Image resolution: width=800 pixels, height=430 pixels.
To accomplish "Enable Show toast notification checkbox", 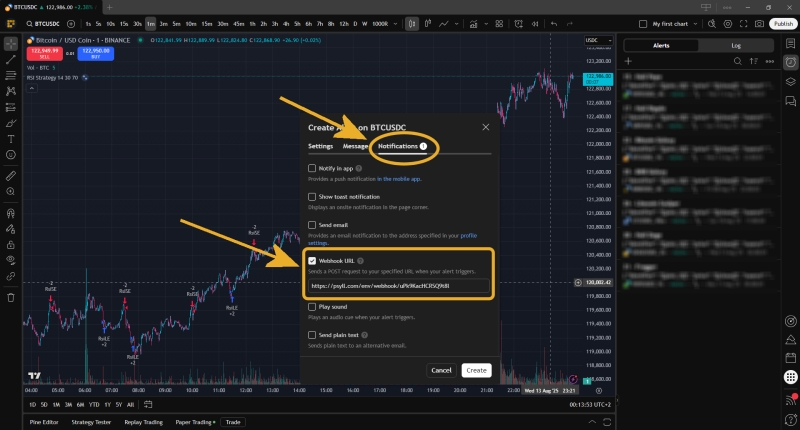I will pos(312,196).
